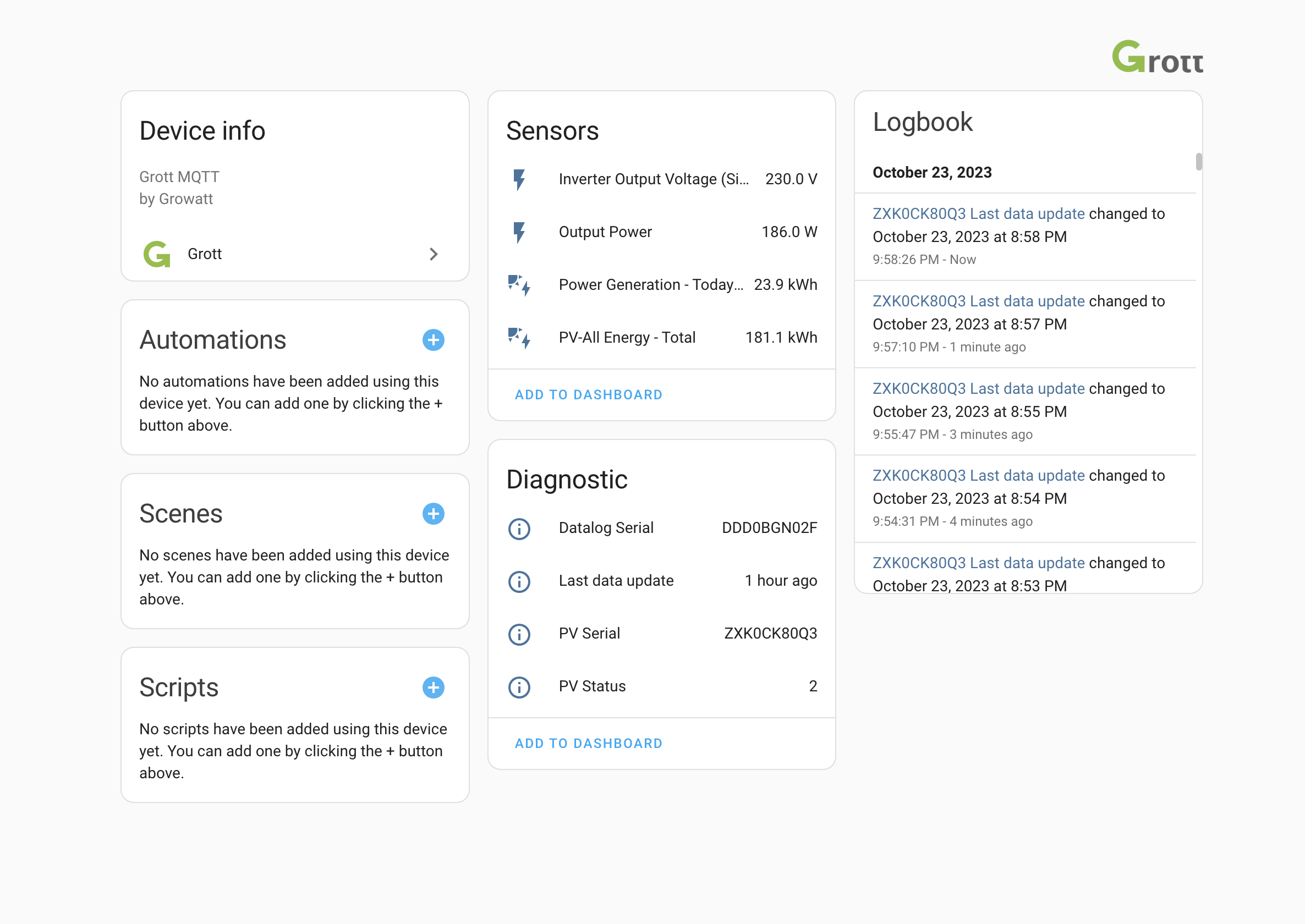Expand Grott integration chevron arrow

click(433, 254)
